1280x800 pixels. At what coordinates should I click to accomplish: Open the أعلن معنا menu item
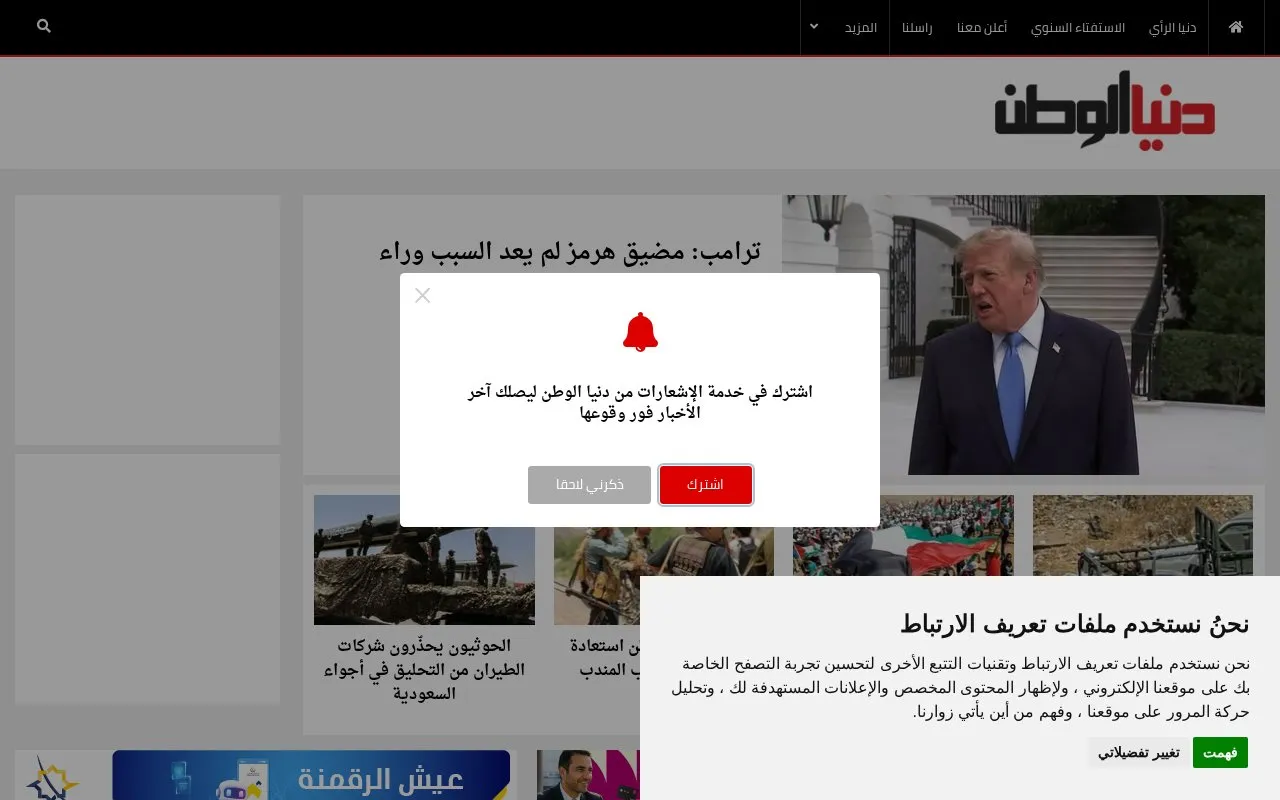pos(982,27)
